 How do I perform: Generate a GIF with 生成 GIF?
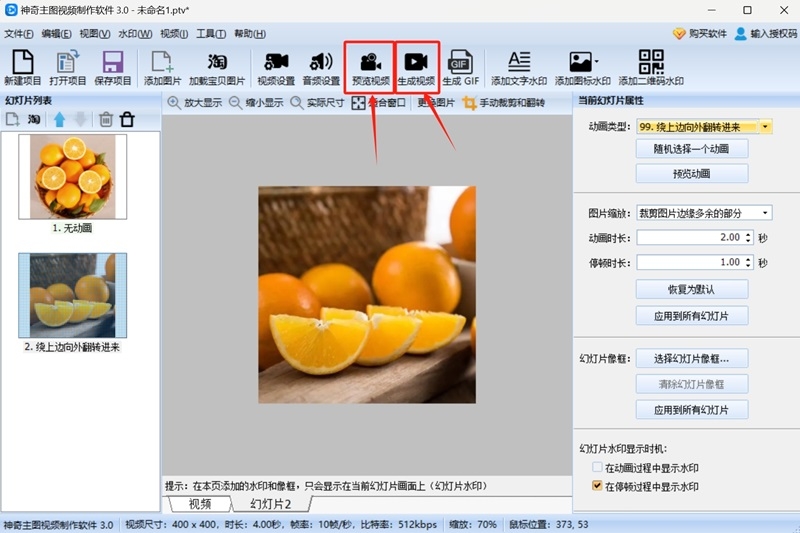point(461,67)
